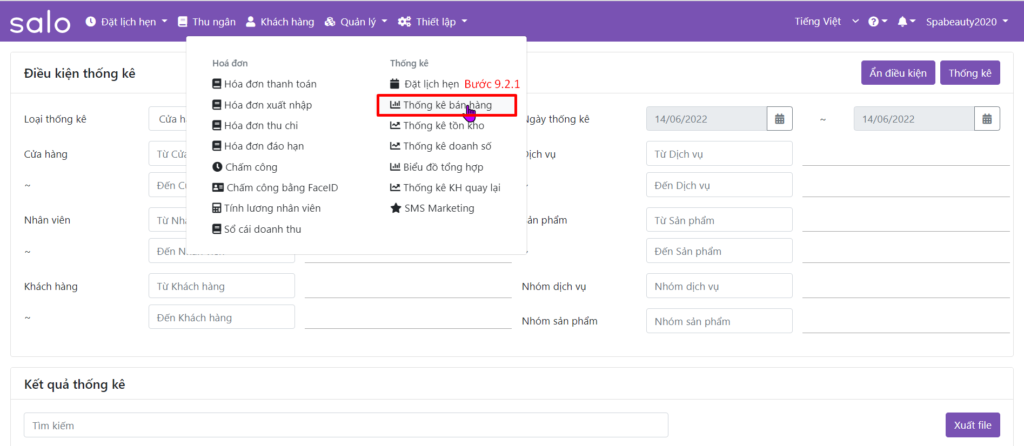Click the Hóa đơn xuất nhập book icon
The width and height of the screenshot is (1024, 446).
pyautogui.click(x=217, y=104)
